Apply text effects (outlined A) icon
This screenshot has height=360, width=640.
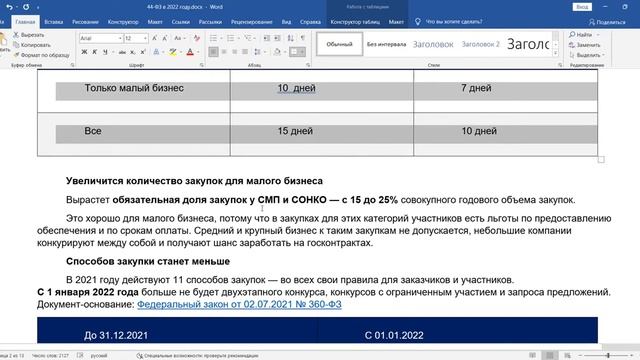point(156,52)
